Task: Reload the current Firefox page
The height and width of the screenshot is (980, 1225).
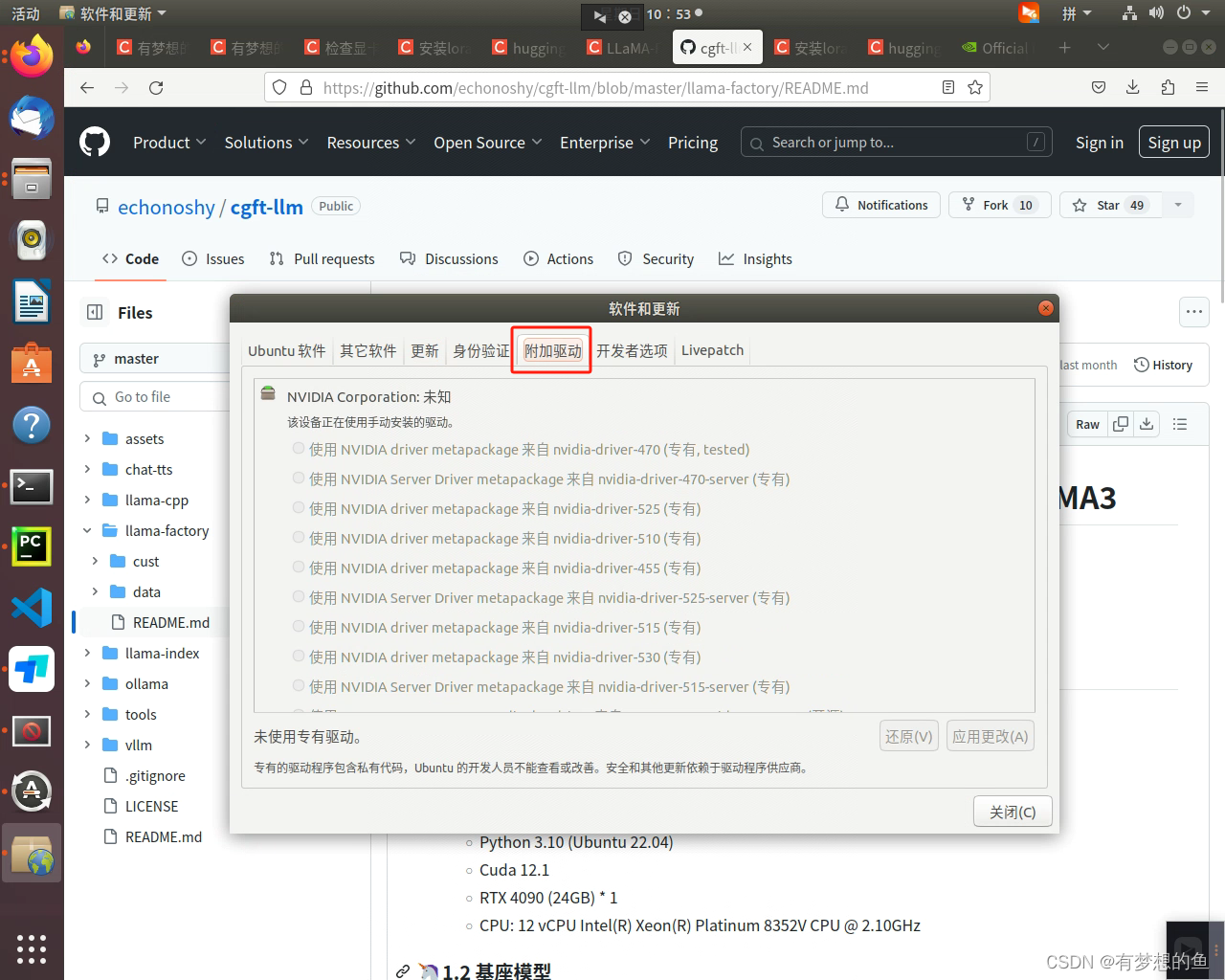Action: [x=156, y=87]
